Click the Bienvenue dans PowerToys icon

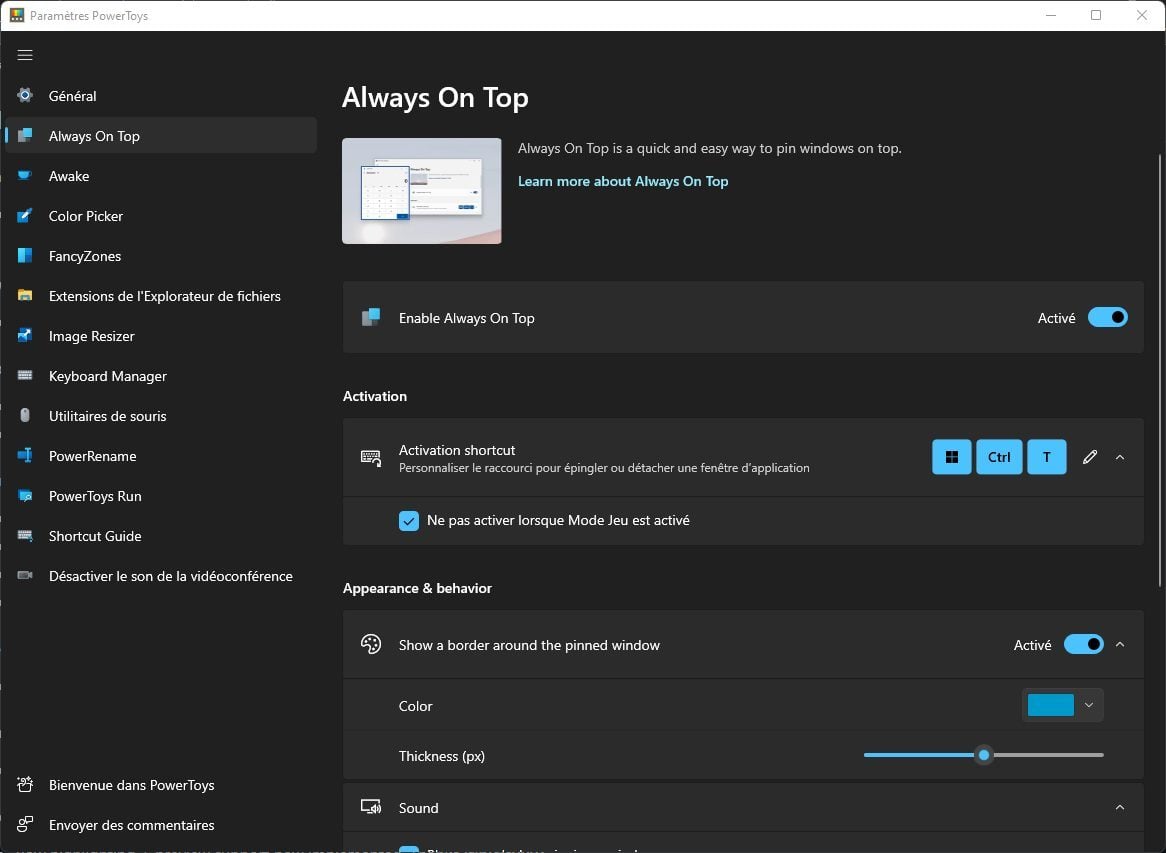[25, 785]
